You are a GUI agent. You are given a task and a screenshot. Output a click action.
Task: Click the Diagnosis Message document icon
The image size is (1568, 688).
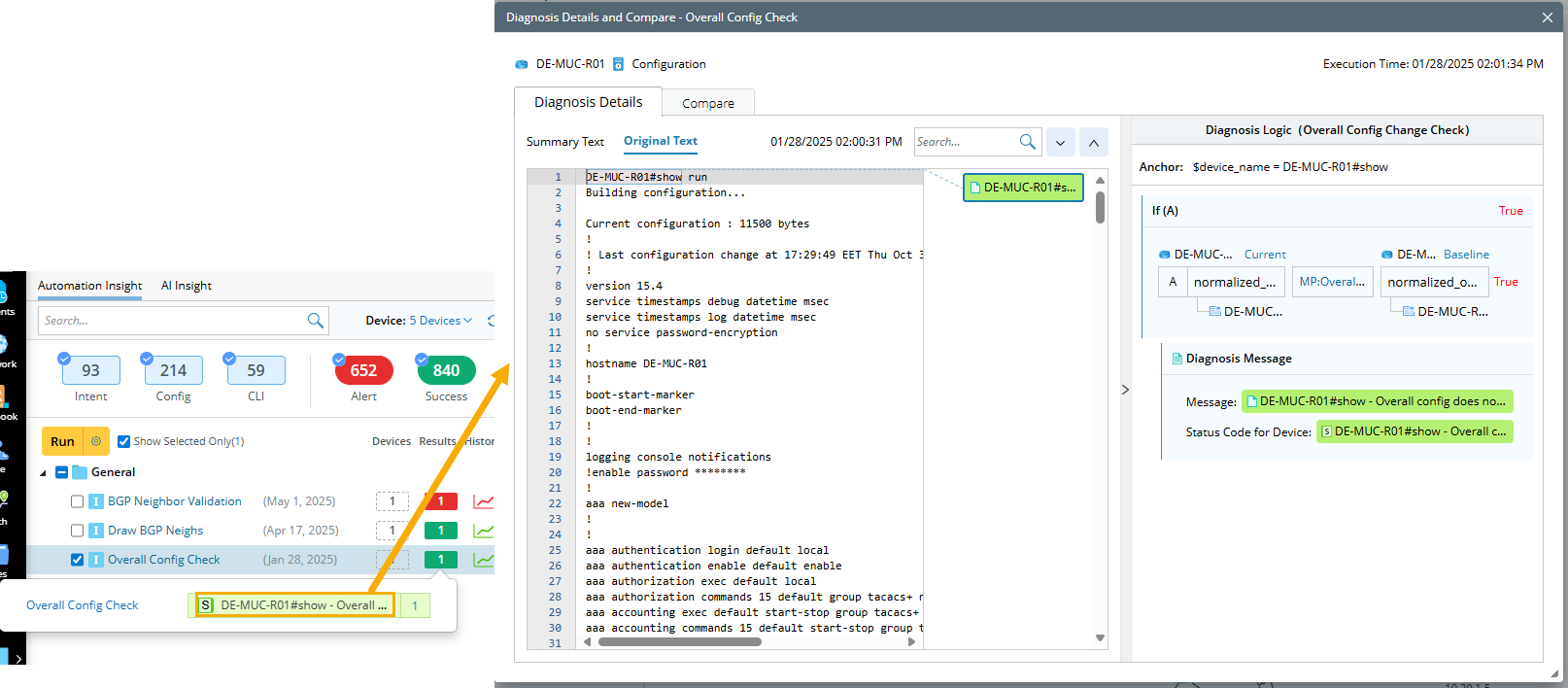1177,359
